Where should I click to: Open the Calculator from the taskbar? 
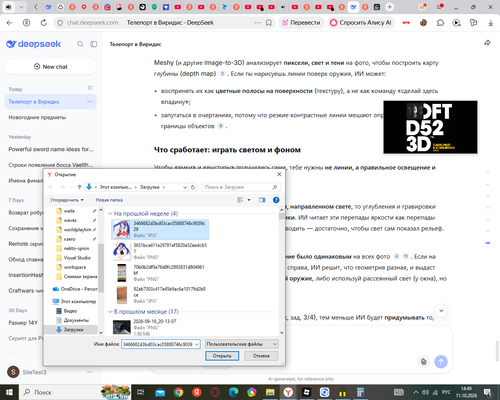tap(360, 392)
